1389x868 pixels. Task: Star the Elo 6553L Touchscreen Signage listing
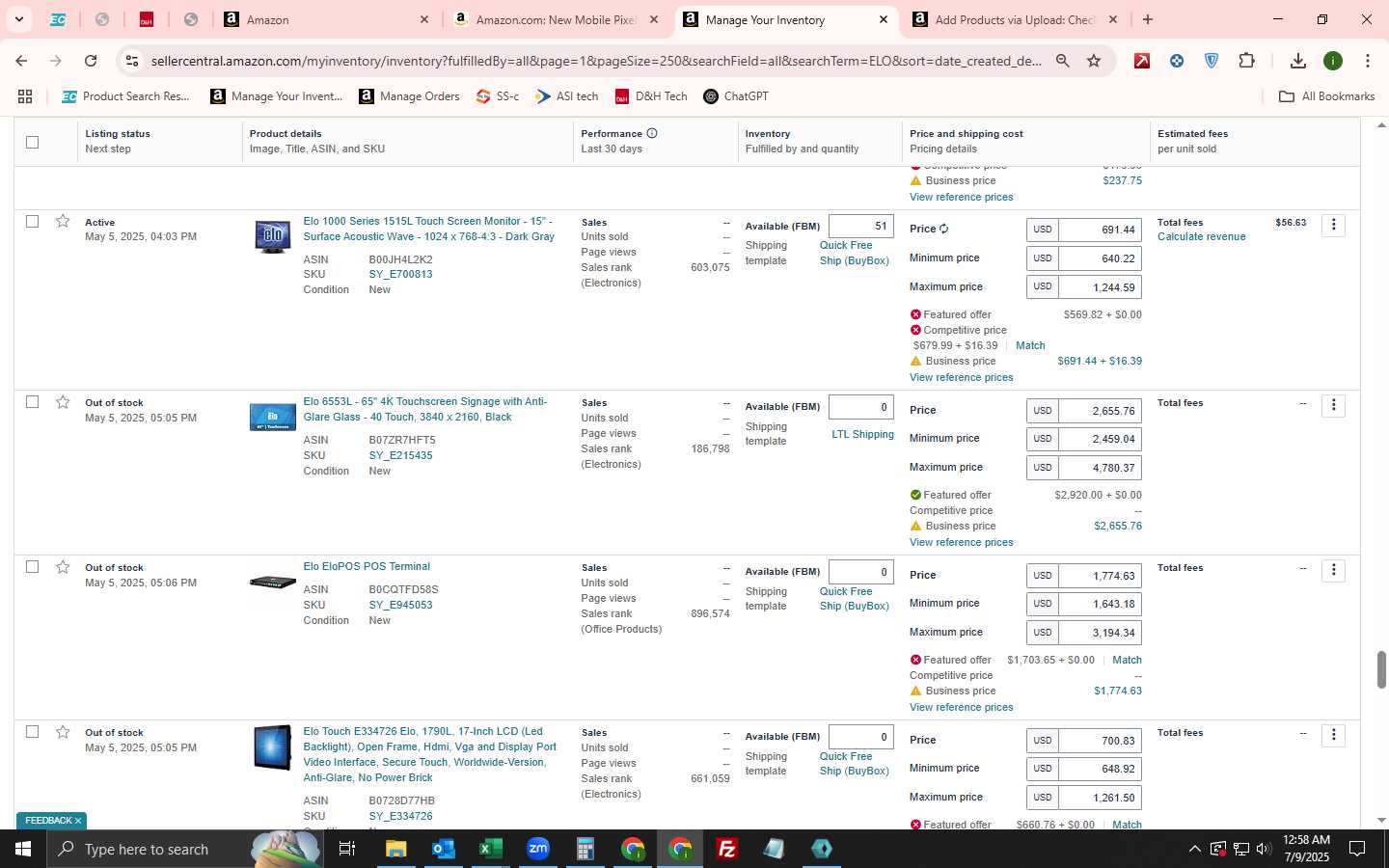63,402
